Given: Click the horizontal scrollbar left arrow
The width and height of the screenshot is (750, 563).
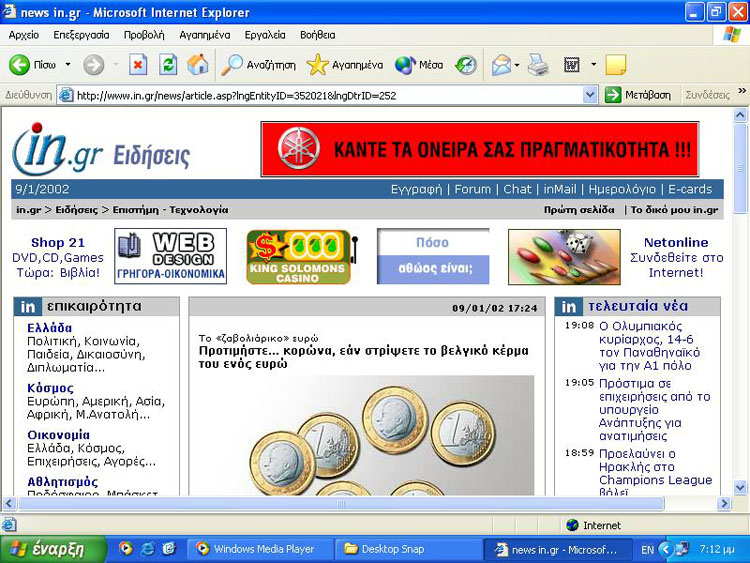Looking at the screenshot, I should [9, 503].
